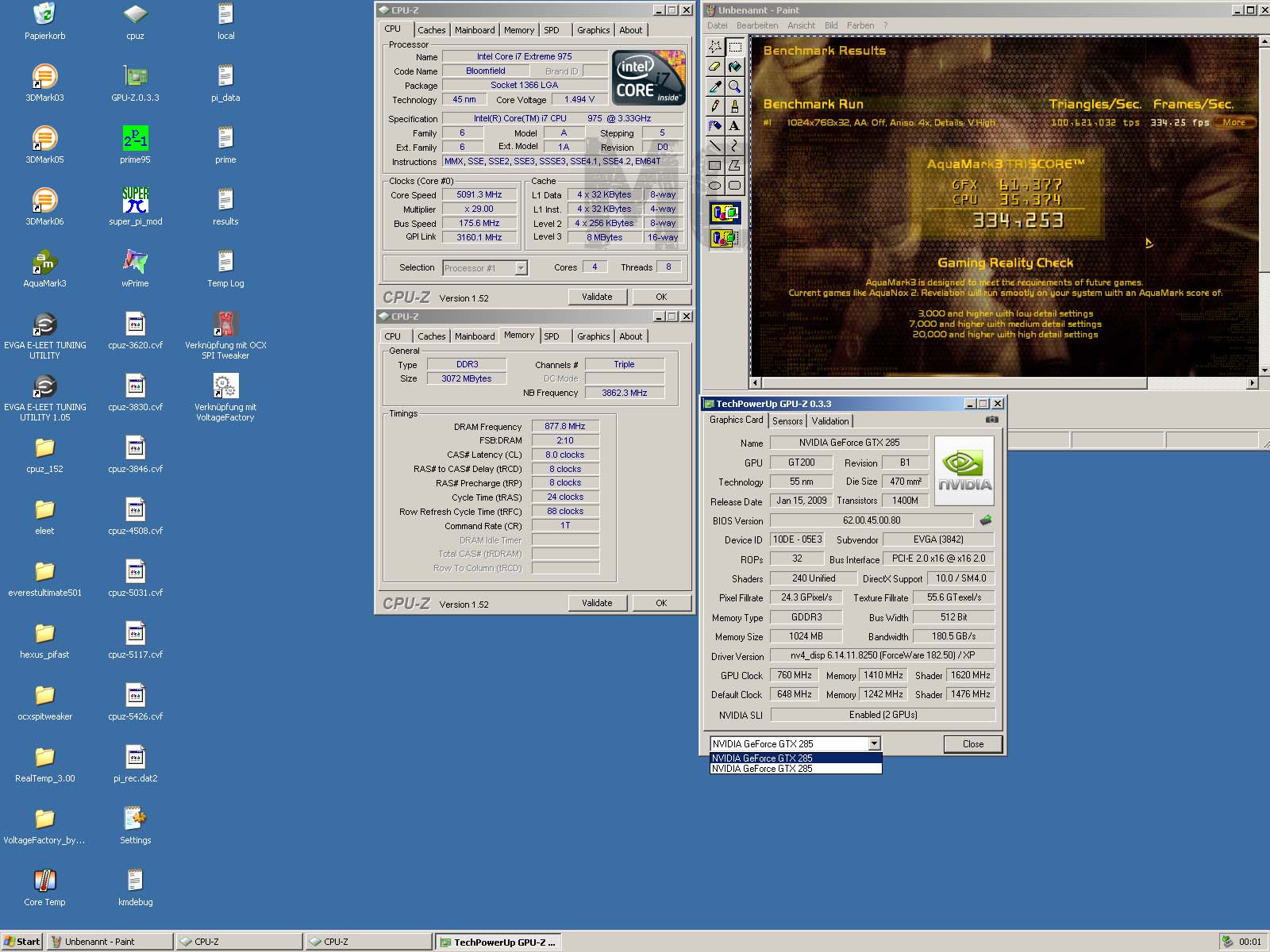The image size is (1270, 952).
Task: Open the Bild menu in Paint
Action: (x=831, y=25)
